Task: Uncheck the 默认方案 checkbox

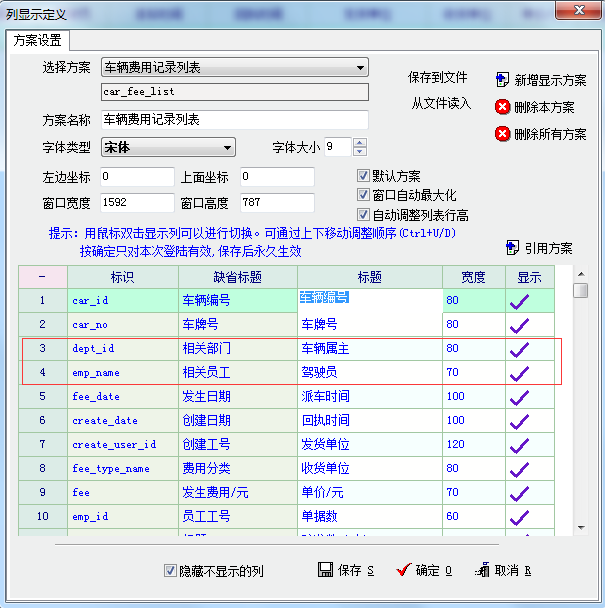Action: [x=364, y=176]
